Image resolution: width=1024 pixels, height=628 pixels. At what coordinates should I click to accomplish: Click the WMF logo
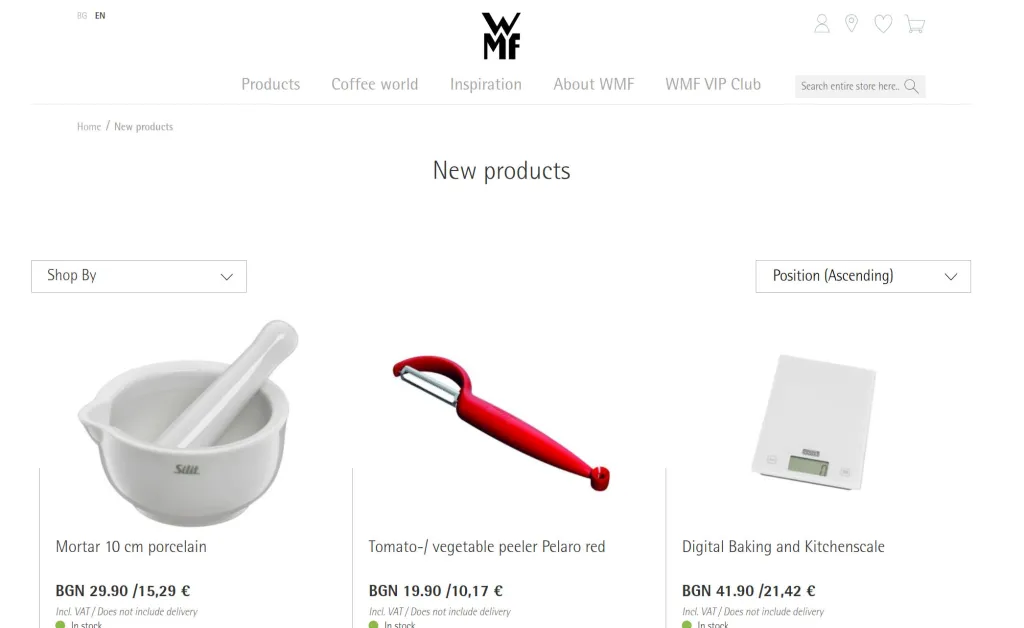(x=502, y=36)
